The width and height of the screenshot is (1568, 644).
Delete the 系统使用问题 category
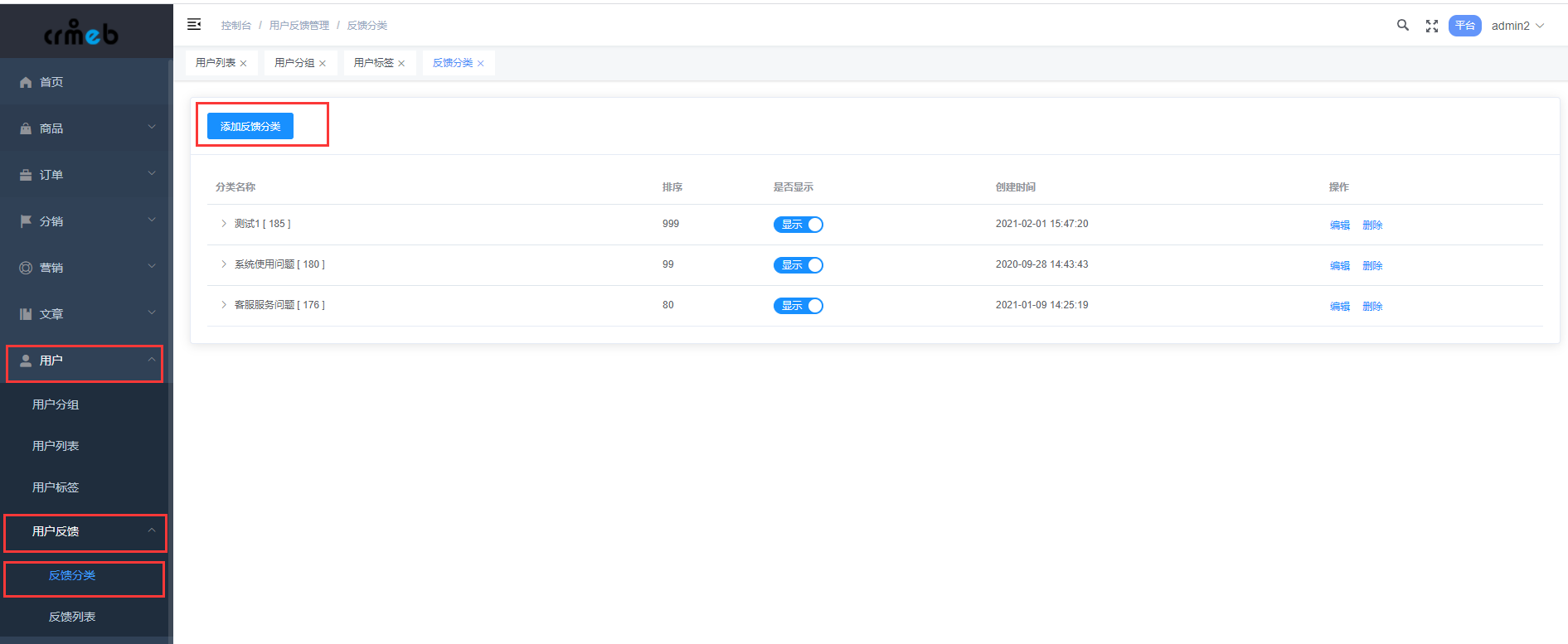[1372, 266]
